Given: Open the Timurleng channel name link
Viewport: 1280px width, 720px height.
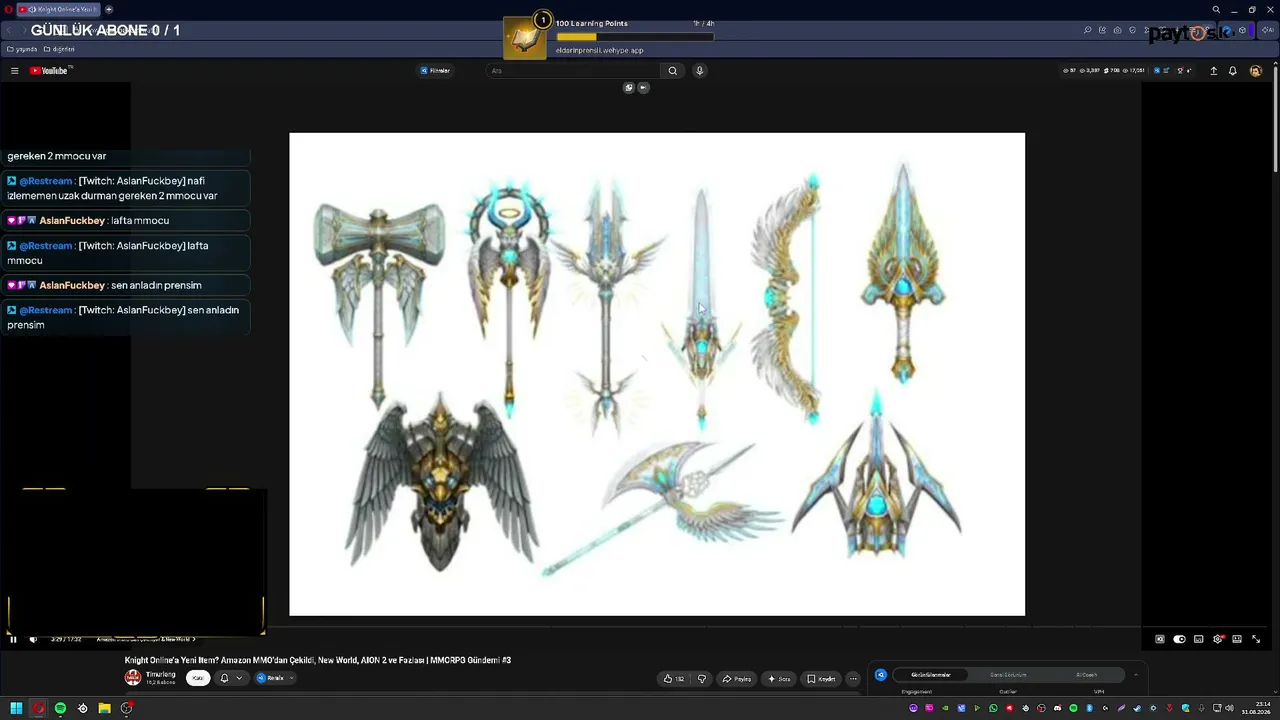Looking at the screenshot, I should (x=160, y=674).
